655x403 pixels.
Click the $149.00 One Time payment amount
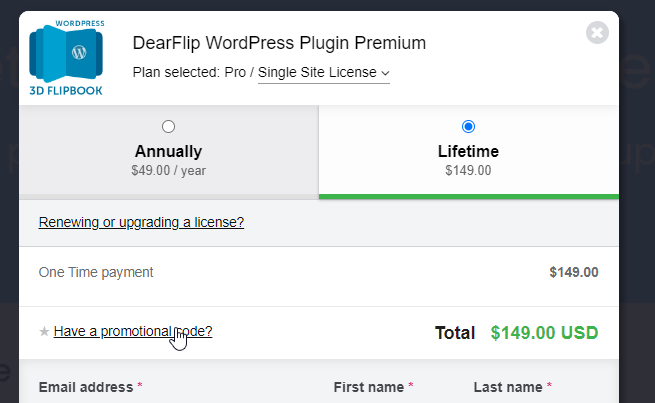click(573, 272)
